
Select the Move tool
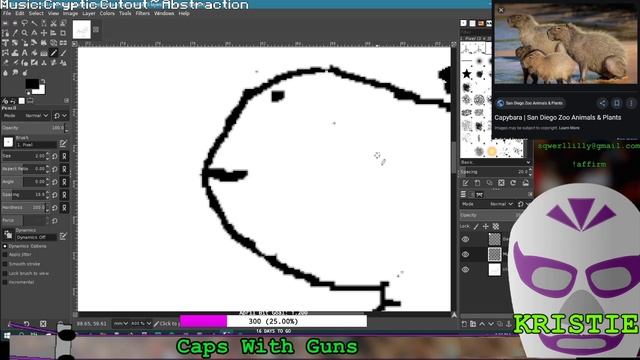[44, 33]
